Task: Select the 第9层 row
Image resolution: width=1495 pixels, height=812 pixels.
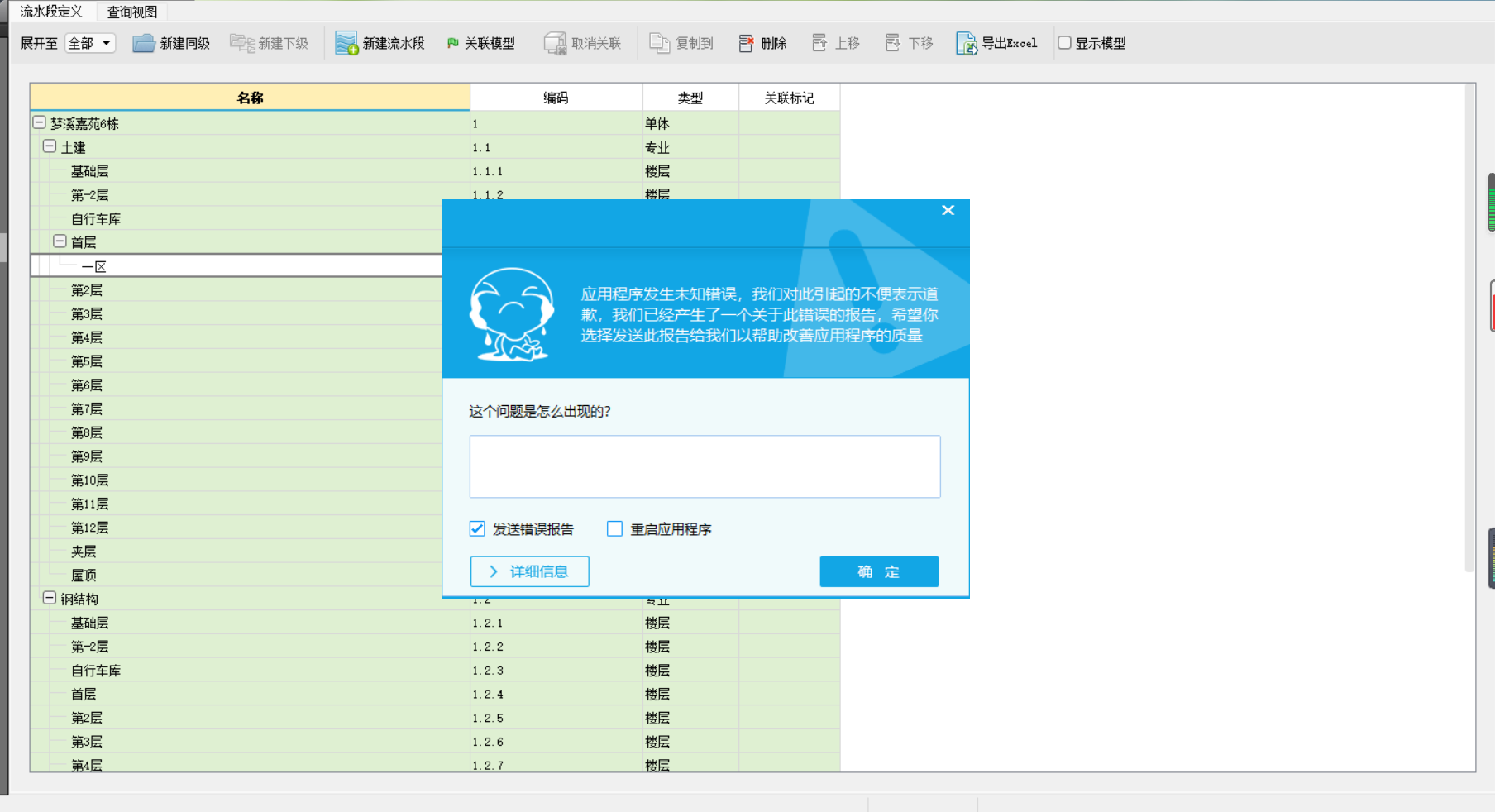Action: (236, 456)
